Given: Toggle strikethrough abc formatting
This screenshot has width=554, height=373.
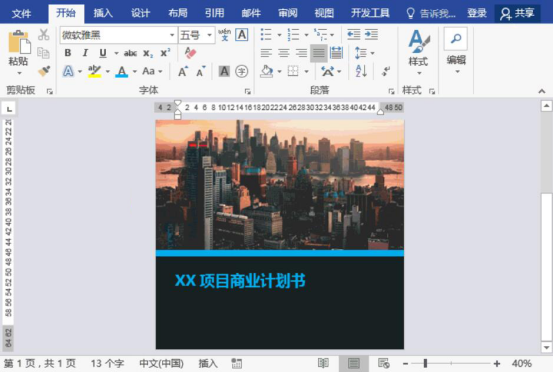Looking at the screenshot, I should pos(130,53).
